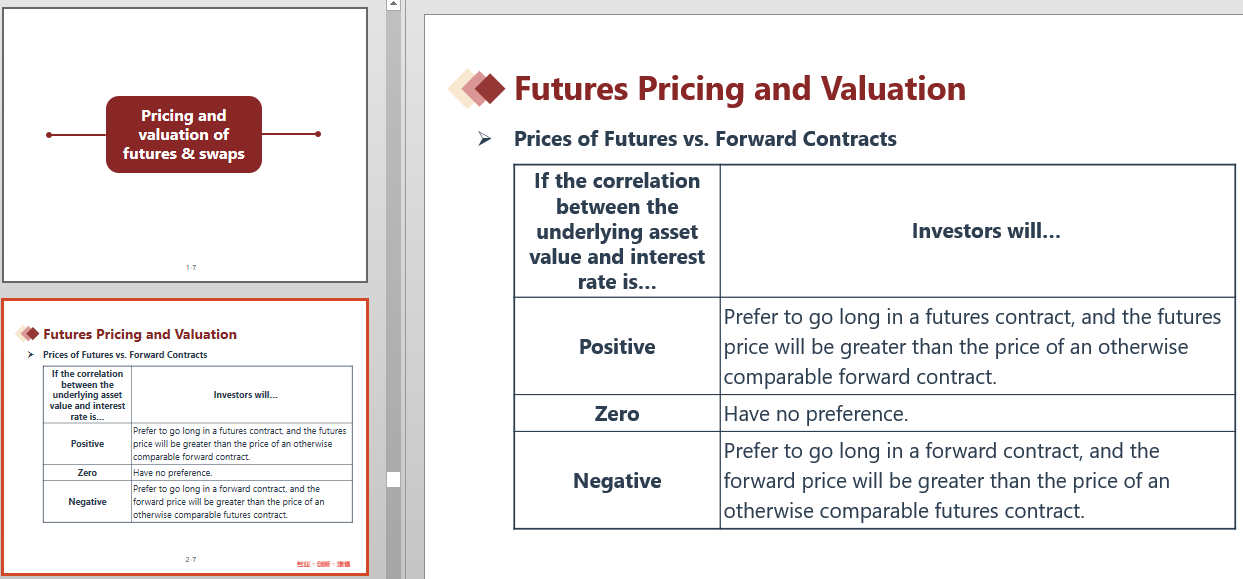Click the "Have no preference." cell
This screenshot has height=579, width=1243.
coord(816,414)
